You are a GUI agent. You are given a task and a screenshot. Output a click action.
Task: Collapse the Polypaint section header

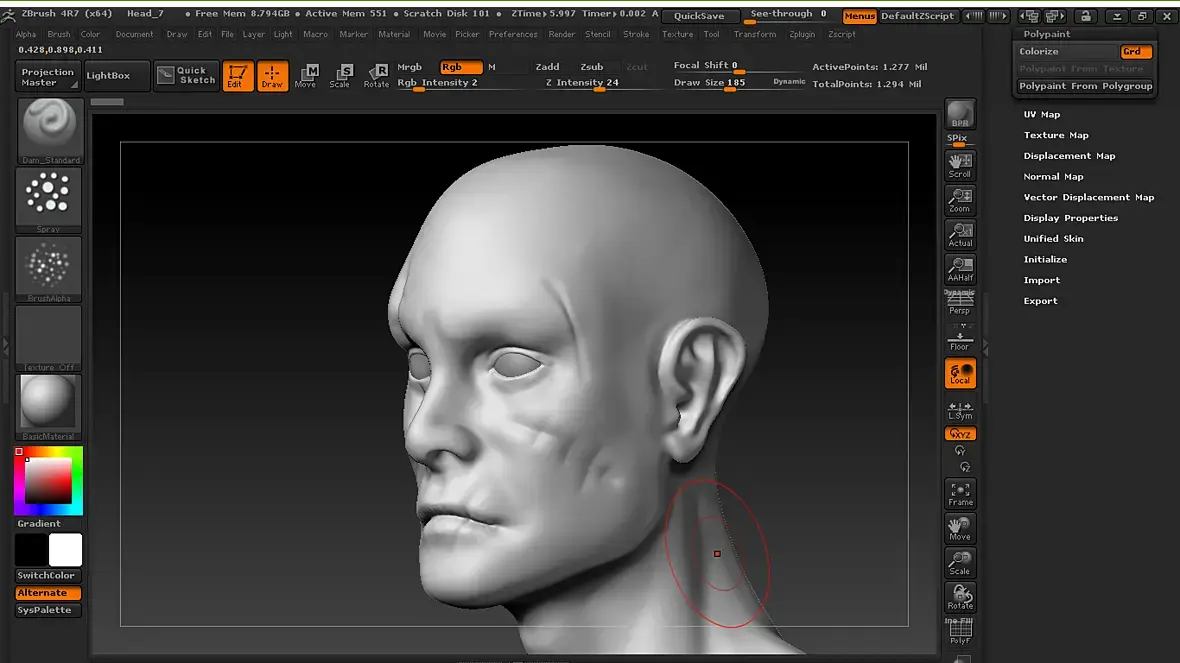click(1047, 35)
